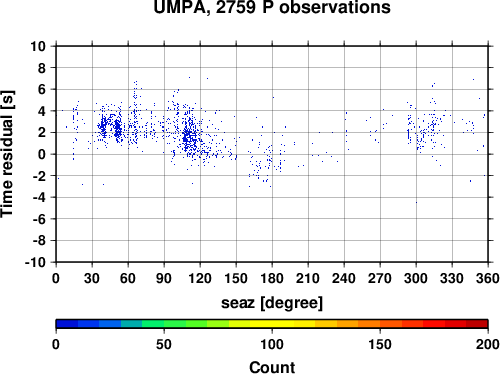Screen dimensions: 500x374
Task: Click the point cluster near seaz 50
Action: point(117,129)
